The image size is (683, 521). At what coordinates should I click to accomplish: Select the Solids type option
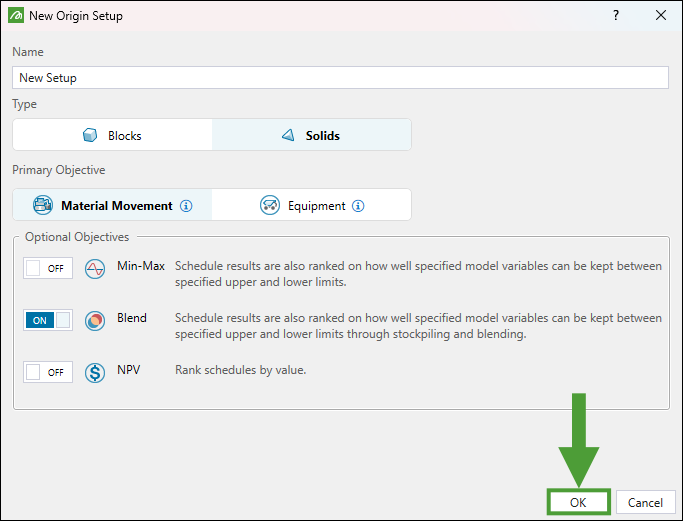[311, 135]
